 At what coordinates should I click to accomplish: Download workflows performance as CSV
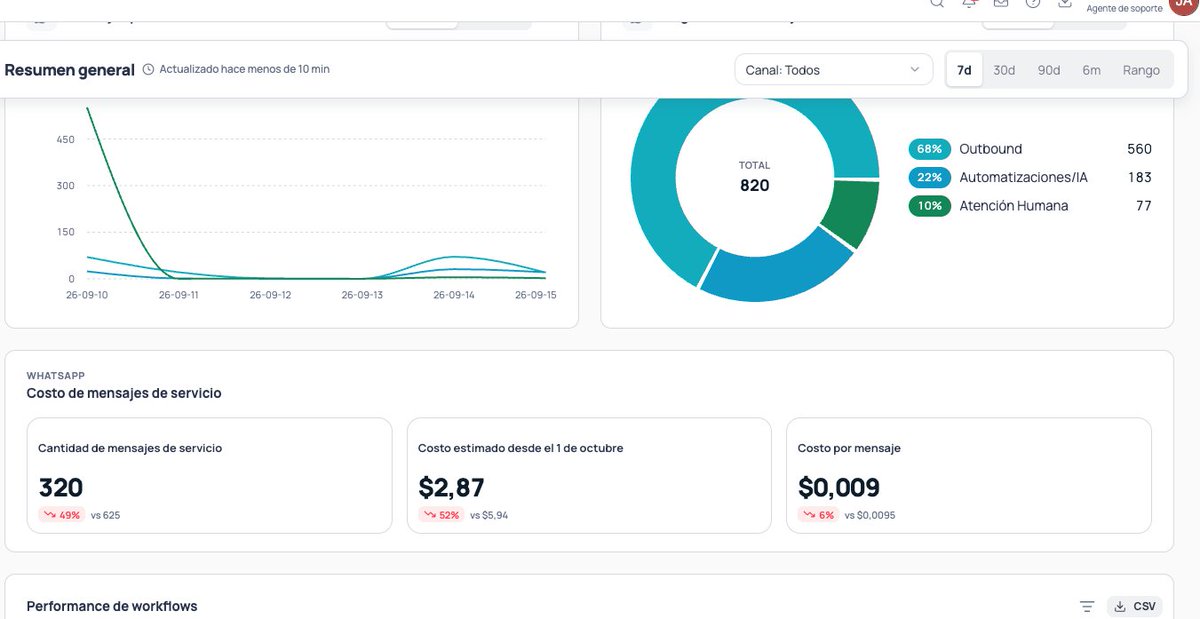[x=1135, y=606]
